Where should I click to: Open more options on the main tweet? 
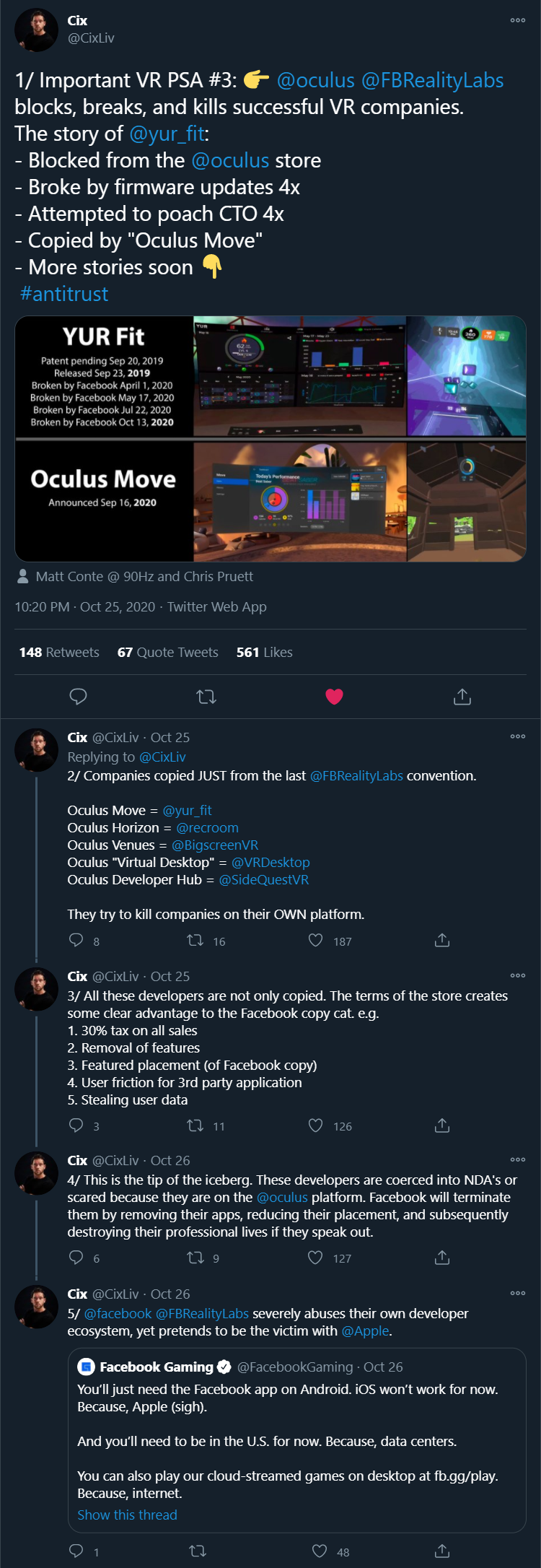(517, 20)
